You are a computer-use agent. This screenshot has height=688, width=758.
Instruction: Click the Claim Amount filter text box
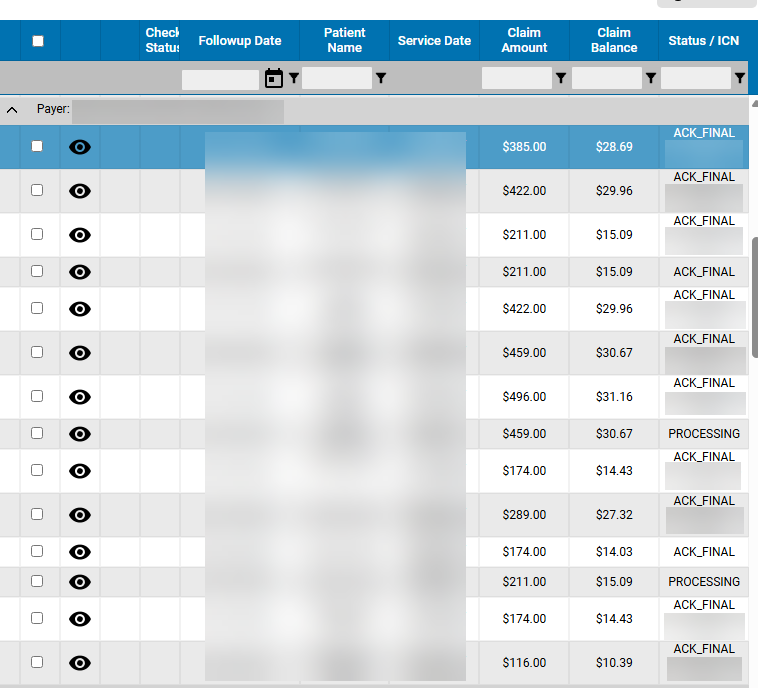pos(516,78)
